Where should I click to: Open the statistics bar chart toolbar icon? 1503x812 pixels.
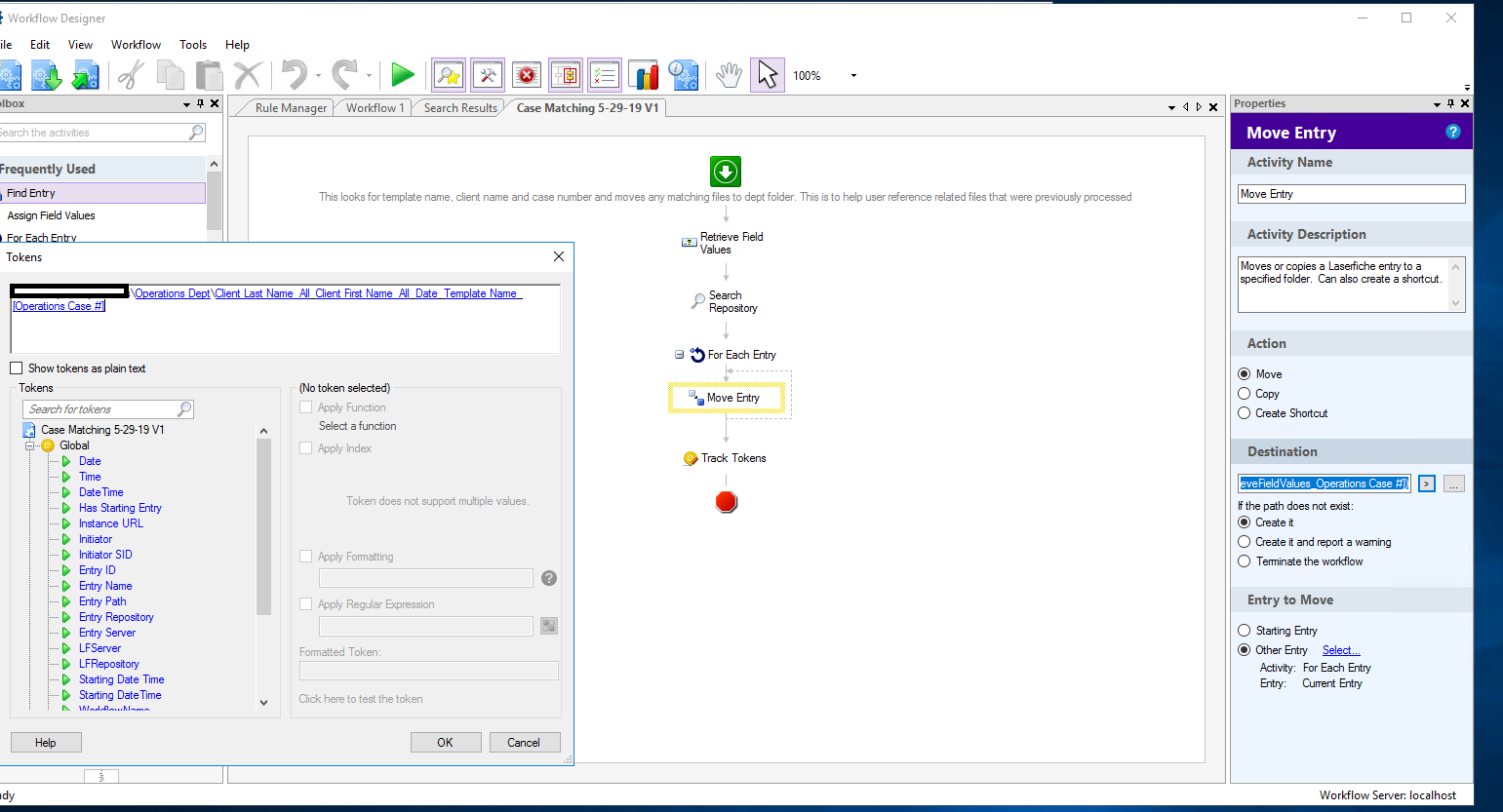tap(644, 75)
